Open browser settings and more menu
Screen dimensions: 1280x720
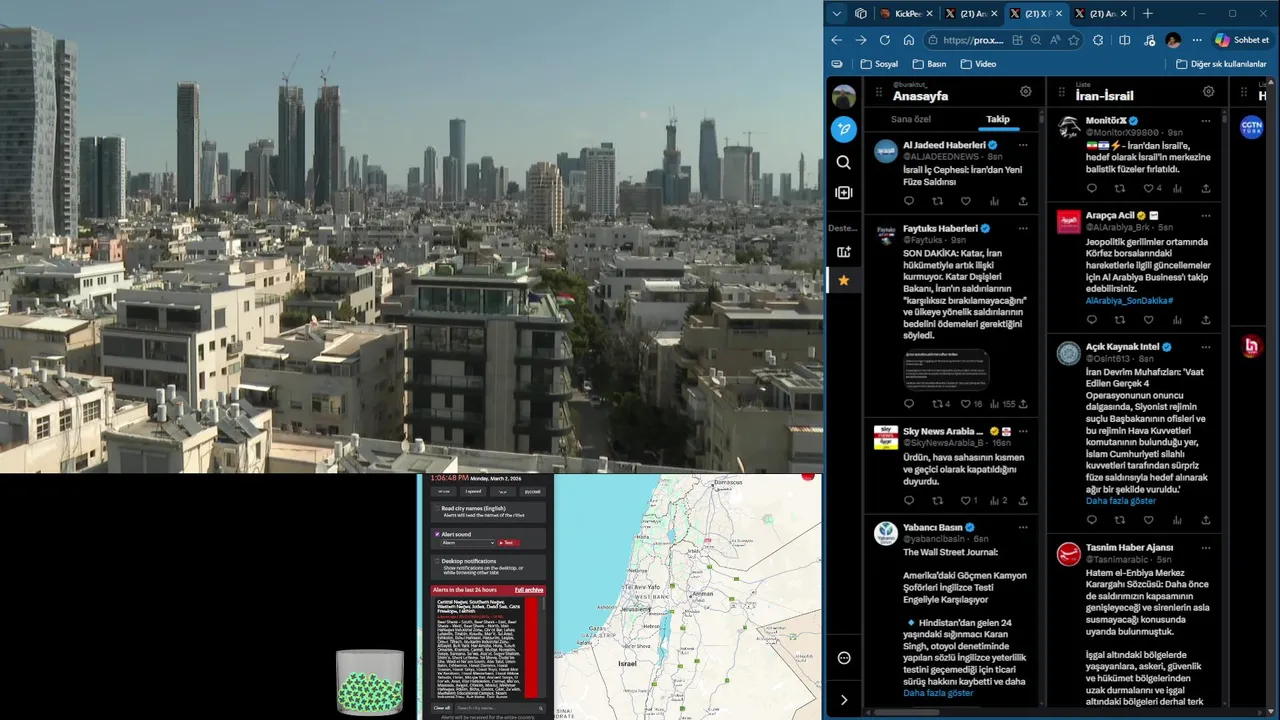(x=1198, y=40)
